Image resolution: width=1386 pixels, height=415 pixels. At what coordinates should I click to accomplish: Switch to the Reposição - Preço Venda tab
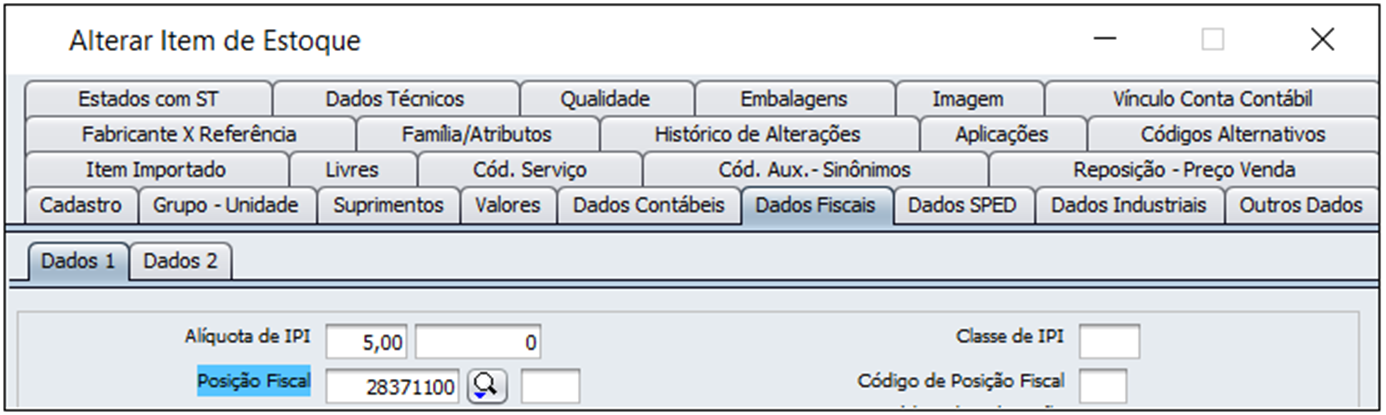(x=1184, y=170)
